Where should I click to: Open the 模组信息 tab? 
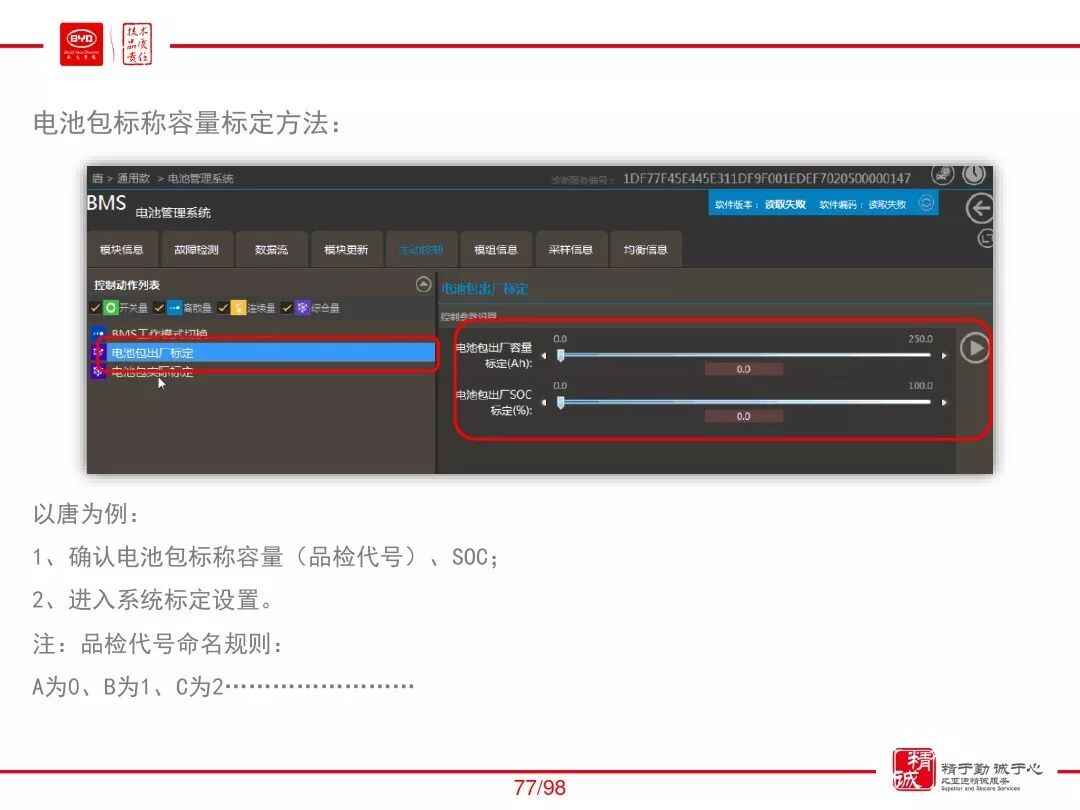496,249
